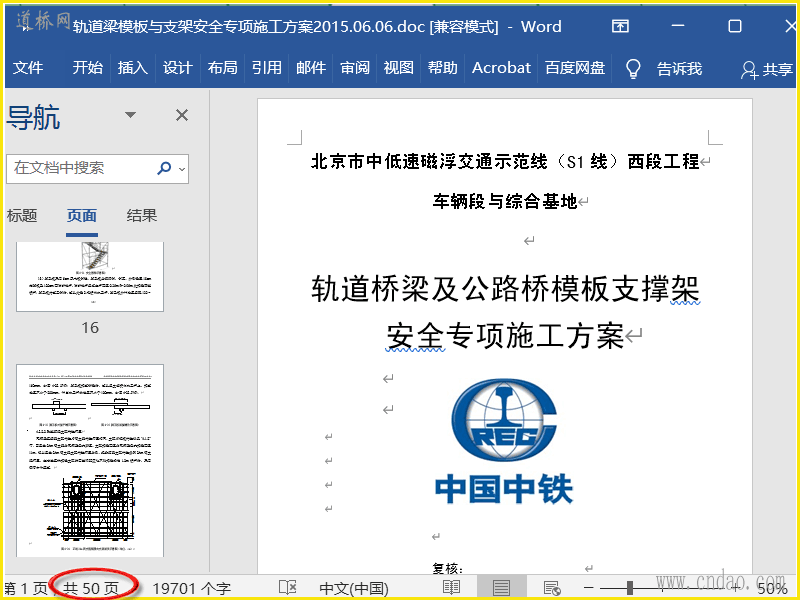Open the 帮助 tab
Viewport: 800px width, 600px height.
tap(442, 68)
